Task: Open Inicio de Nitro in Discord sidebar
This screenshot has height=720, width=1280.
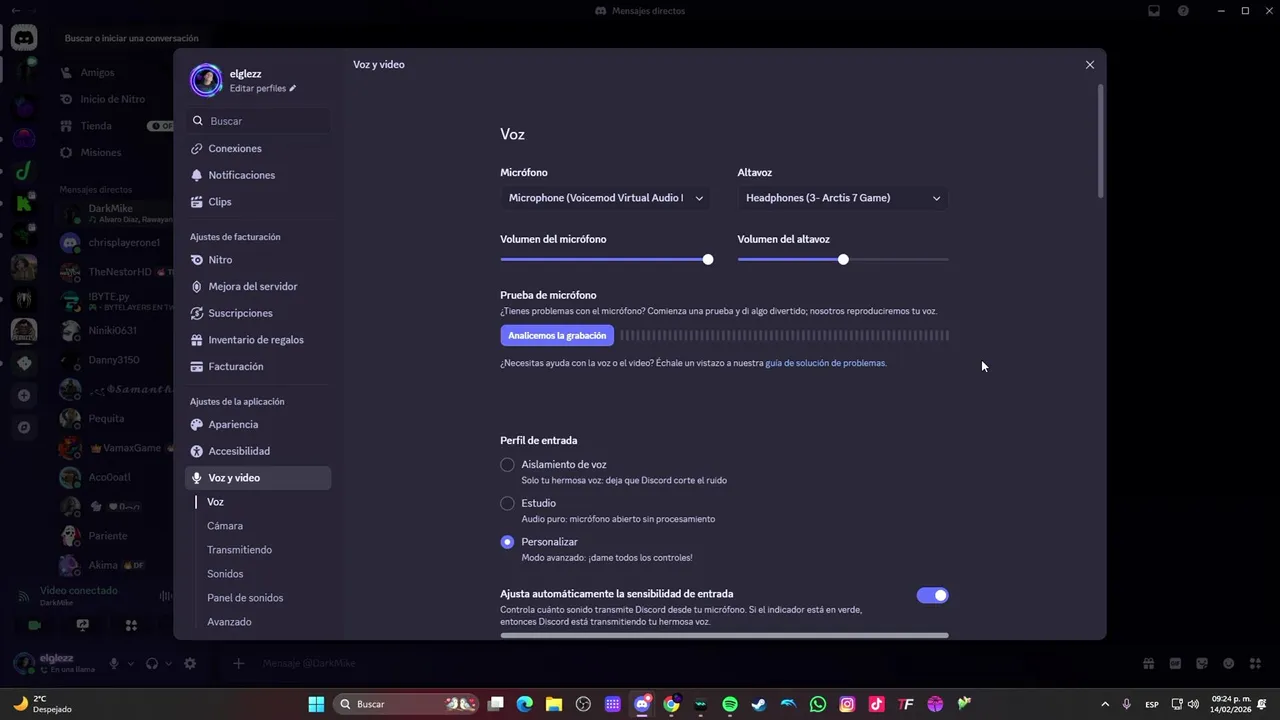Action: [x=112, y=99]
